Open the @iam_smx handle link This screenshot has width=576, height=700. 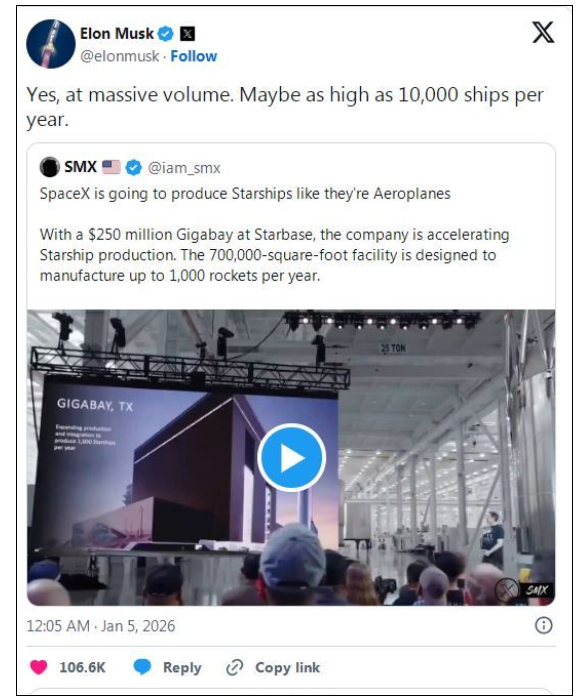pyautogui.click(x=184, y=168)
